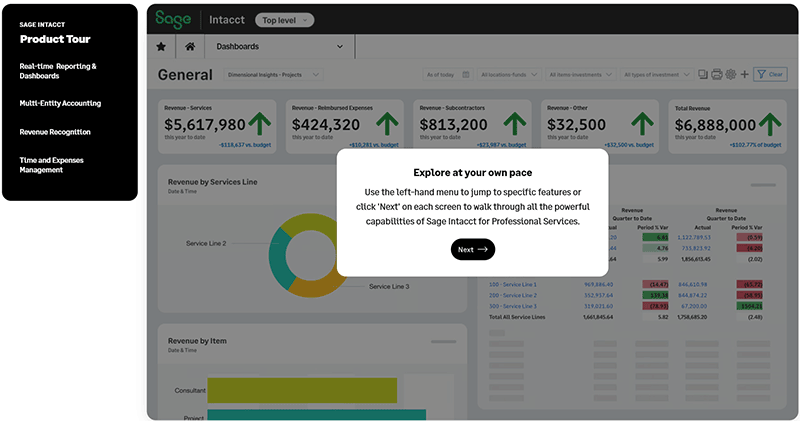Click the As of today date field
800x421 pixels.
pos(448,75)
